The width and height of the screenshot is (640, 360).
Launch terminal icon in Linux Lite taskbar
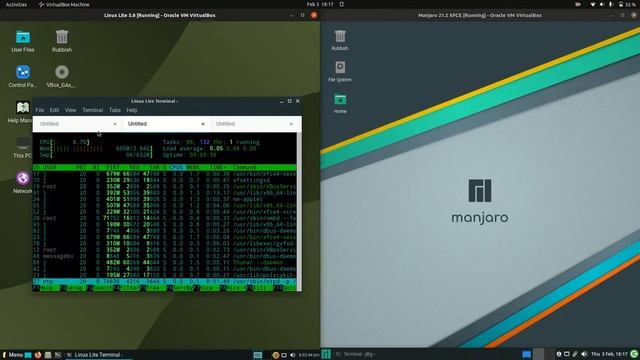58,355
